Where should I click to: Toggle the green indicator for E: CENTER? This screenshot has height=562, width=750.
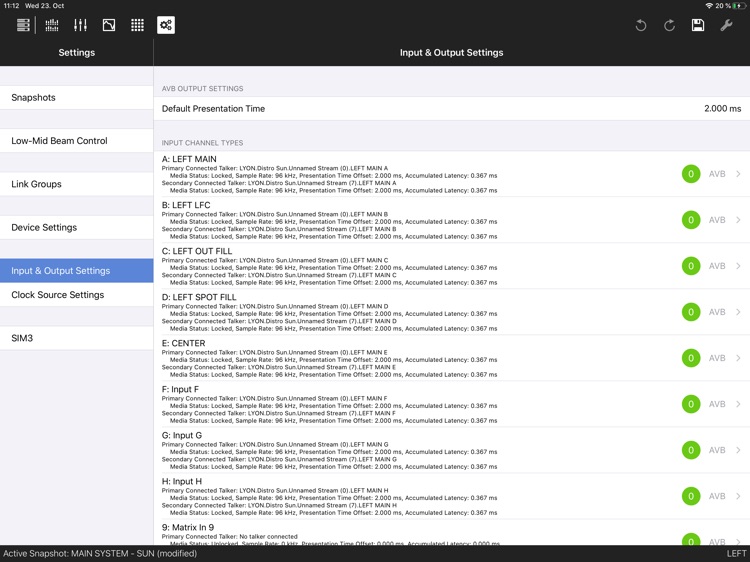coord(690,358)
